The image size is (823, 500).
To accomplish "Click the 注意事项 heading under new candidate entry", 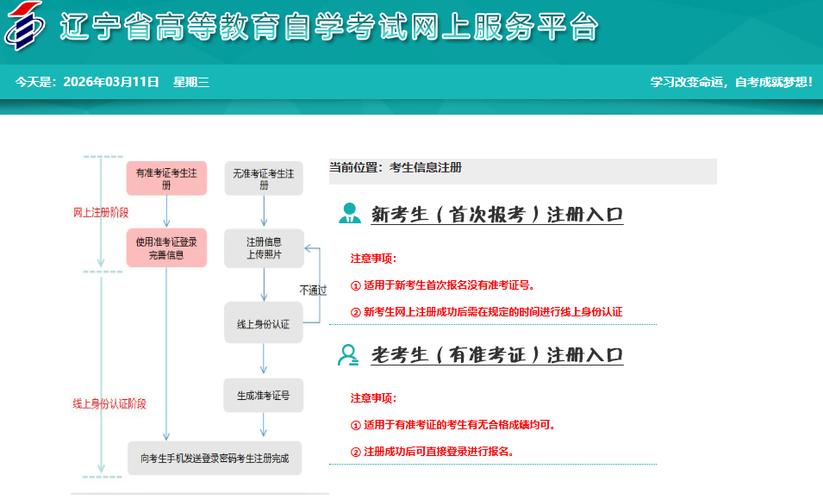I will 373,259.
